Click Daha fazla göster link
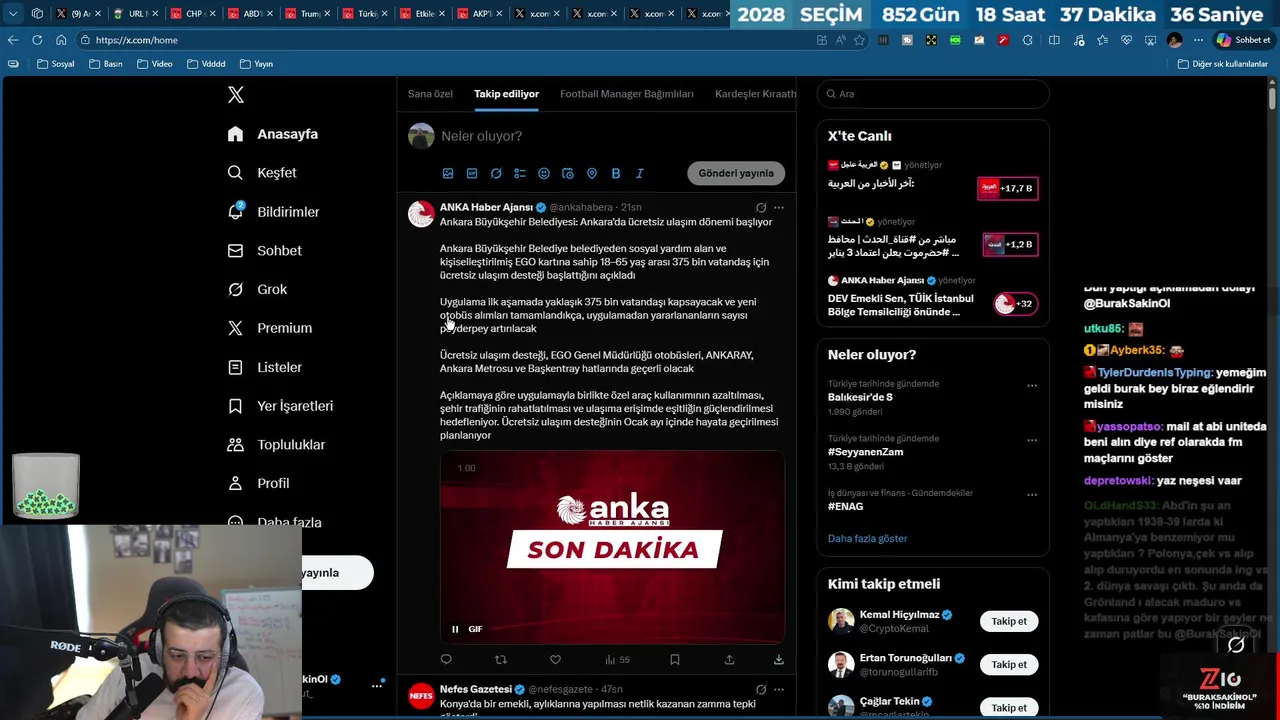 [x=867, y=538]
